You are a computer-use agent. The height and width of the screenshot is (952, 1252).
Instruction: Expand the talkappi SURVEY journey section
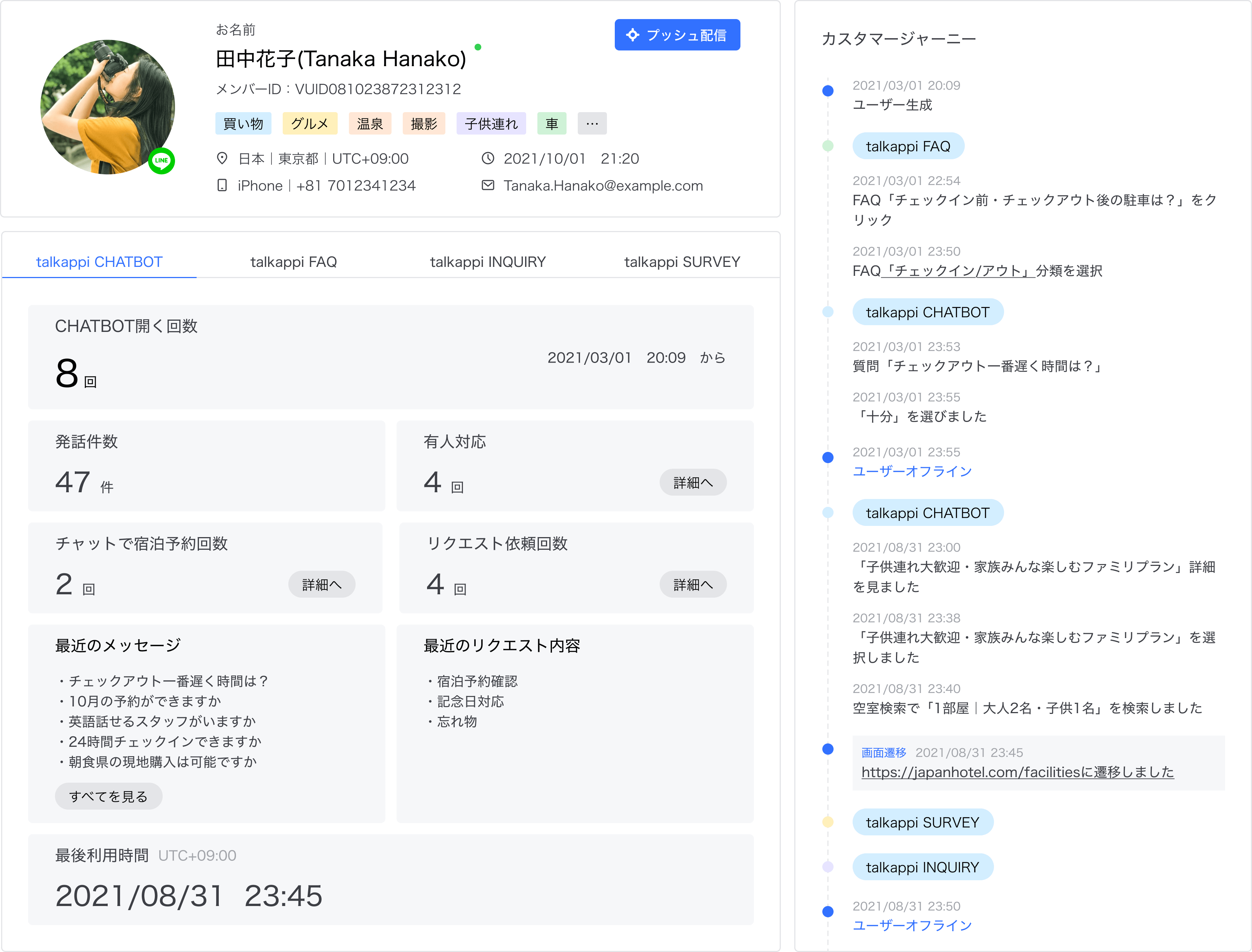click(923, 822)
